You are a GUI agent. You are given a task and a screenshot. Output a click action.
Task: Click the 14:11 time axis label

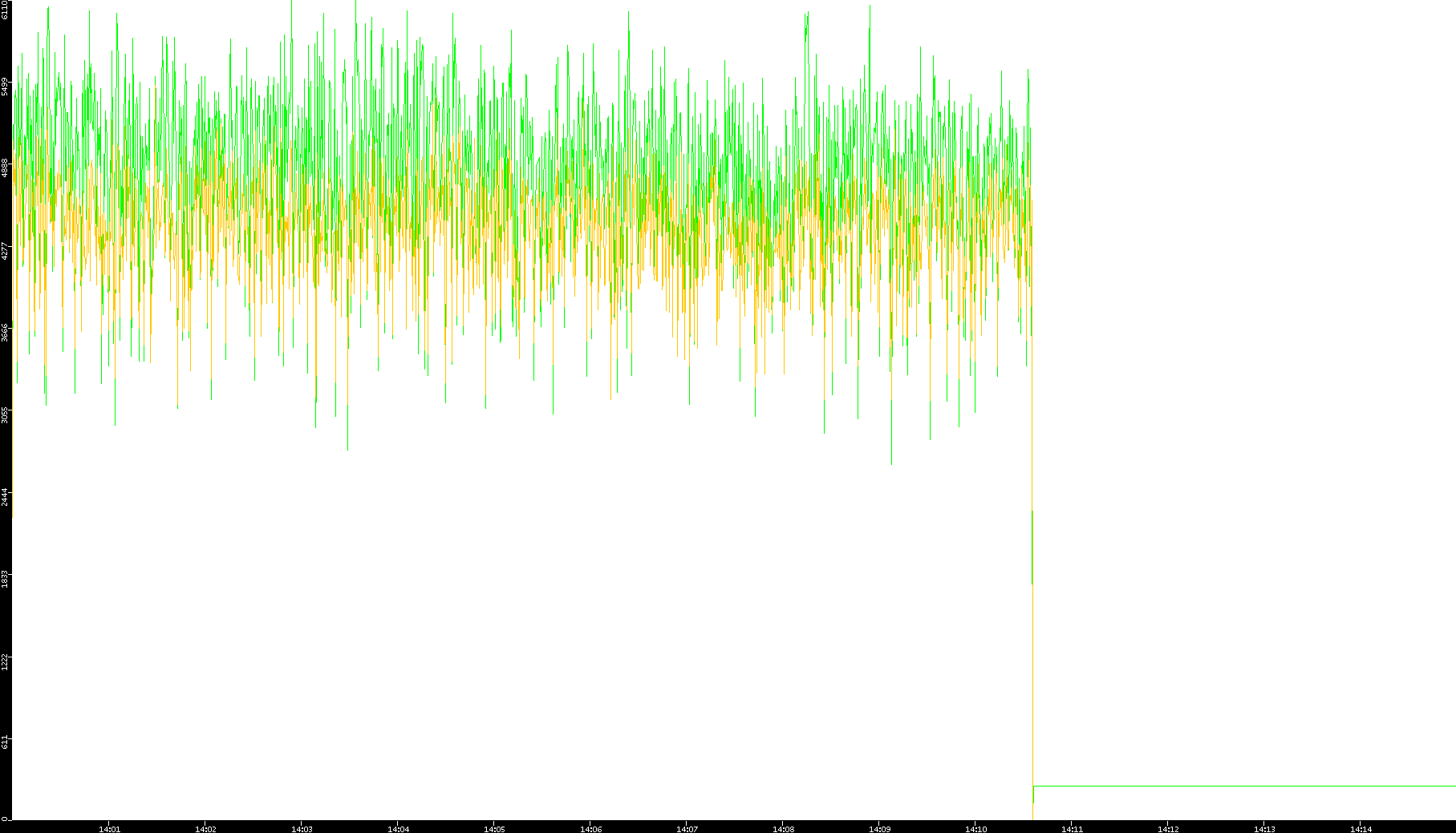(x=1072, y=829)
